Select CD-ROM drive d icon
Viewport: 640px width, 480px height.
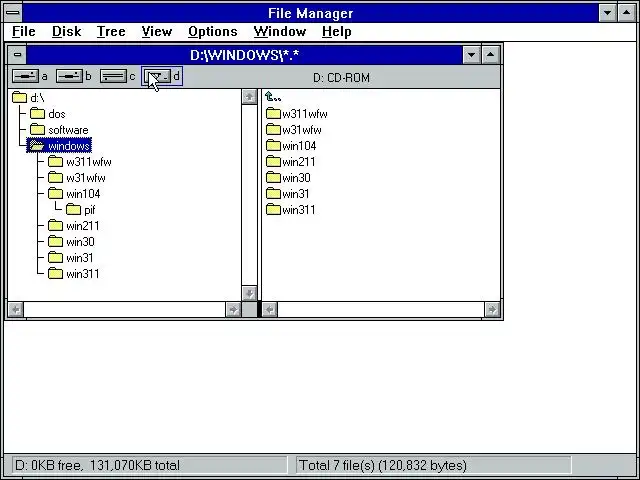157,76
